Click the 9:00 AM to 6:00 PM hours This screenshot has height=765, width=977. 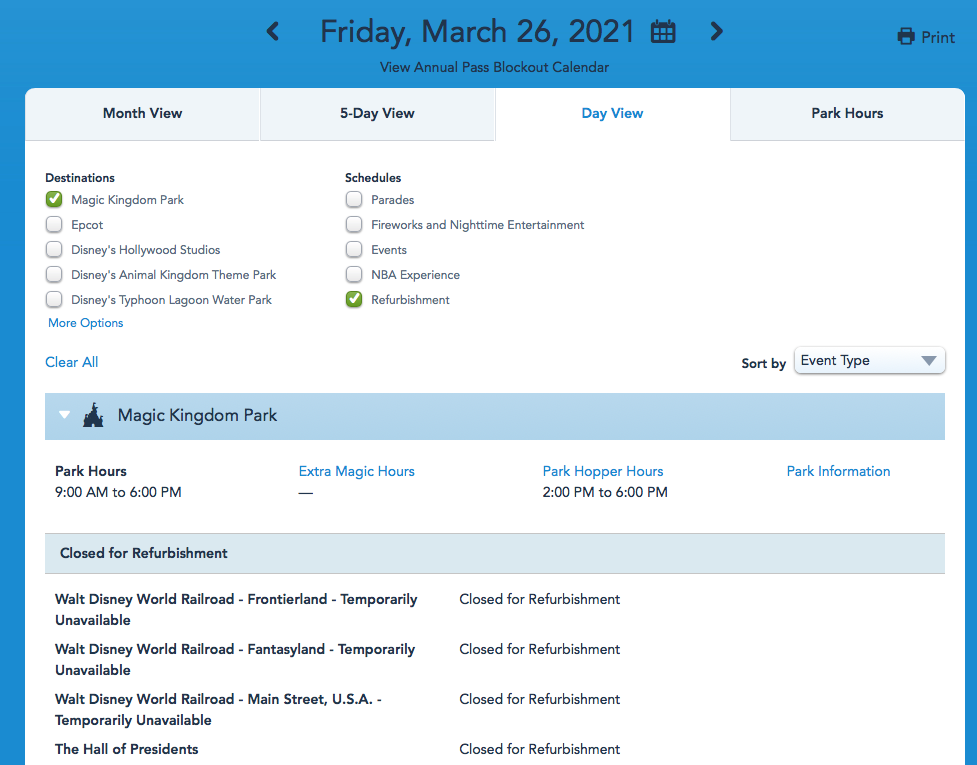tap(118, 492)
